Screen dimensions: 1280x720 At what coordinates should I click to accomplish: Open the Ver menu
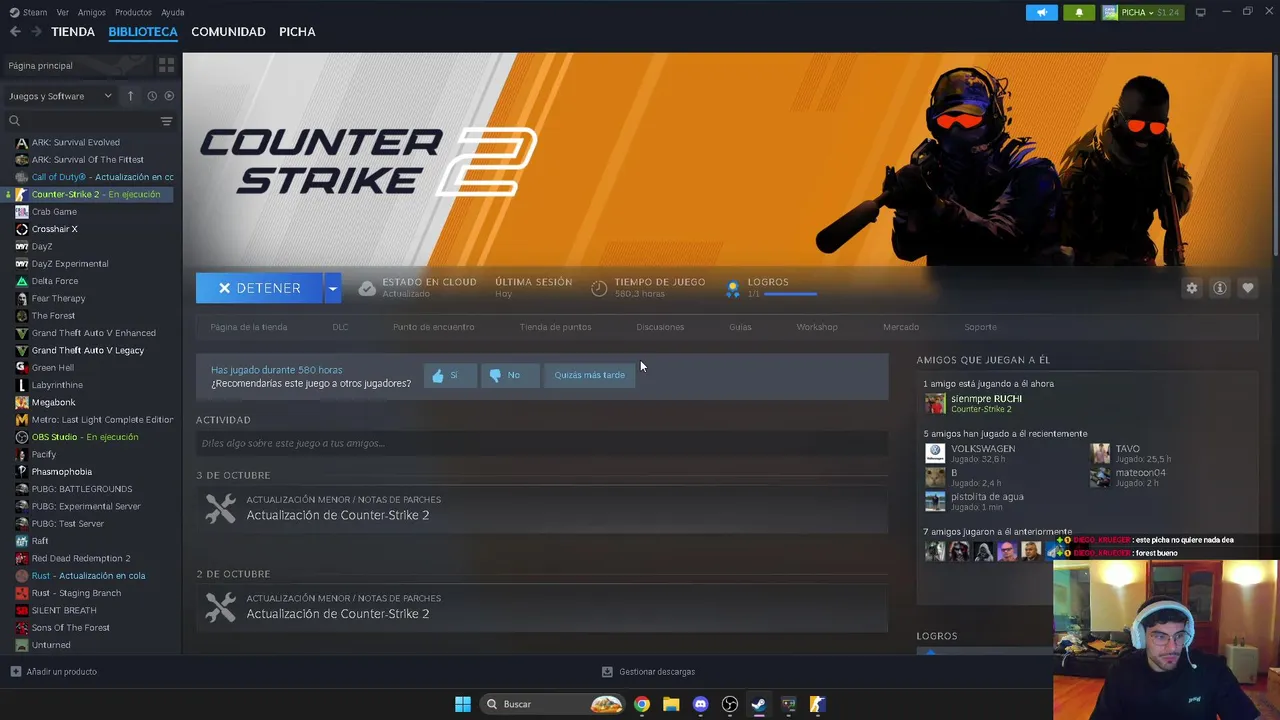(x=63, y=12)
